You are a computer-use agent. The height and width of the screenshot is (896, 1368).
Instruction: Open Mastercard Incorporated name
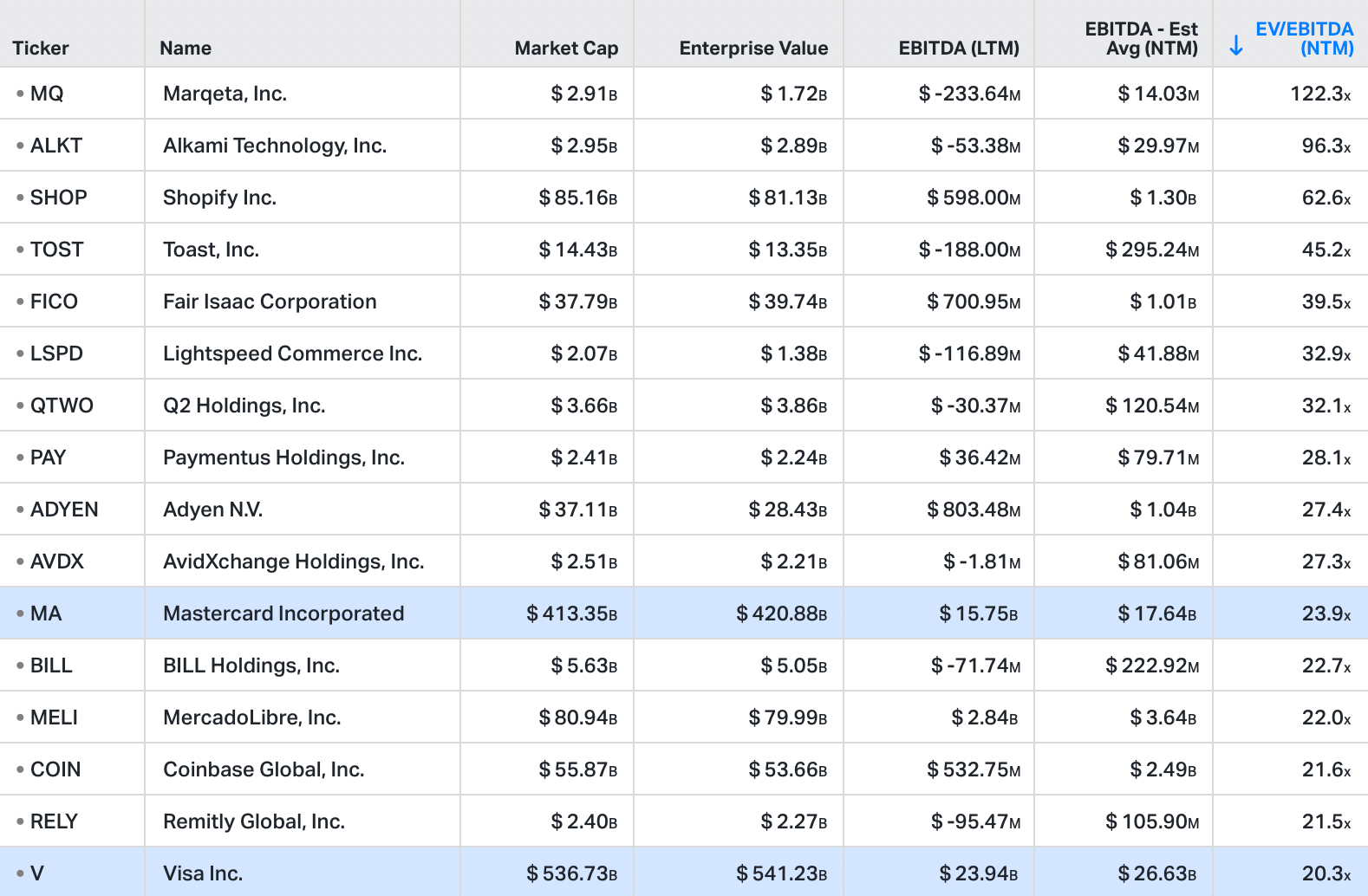(283, 614)
